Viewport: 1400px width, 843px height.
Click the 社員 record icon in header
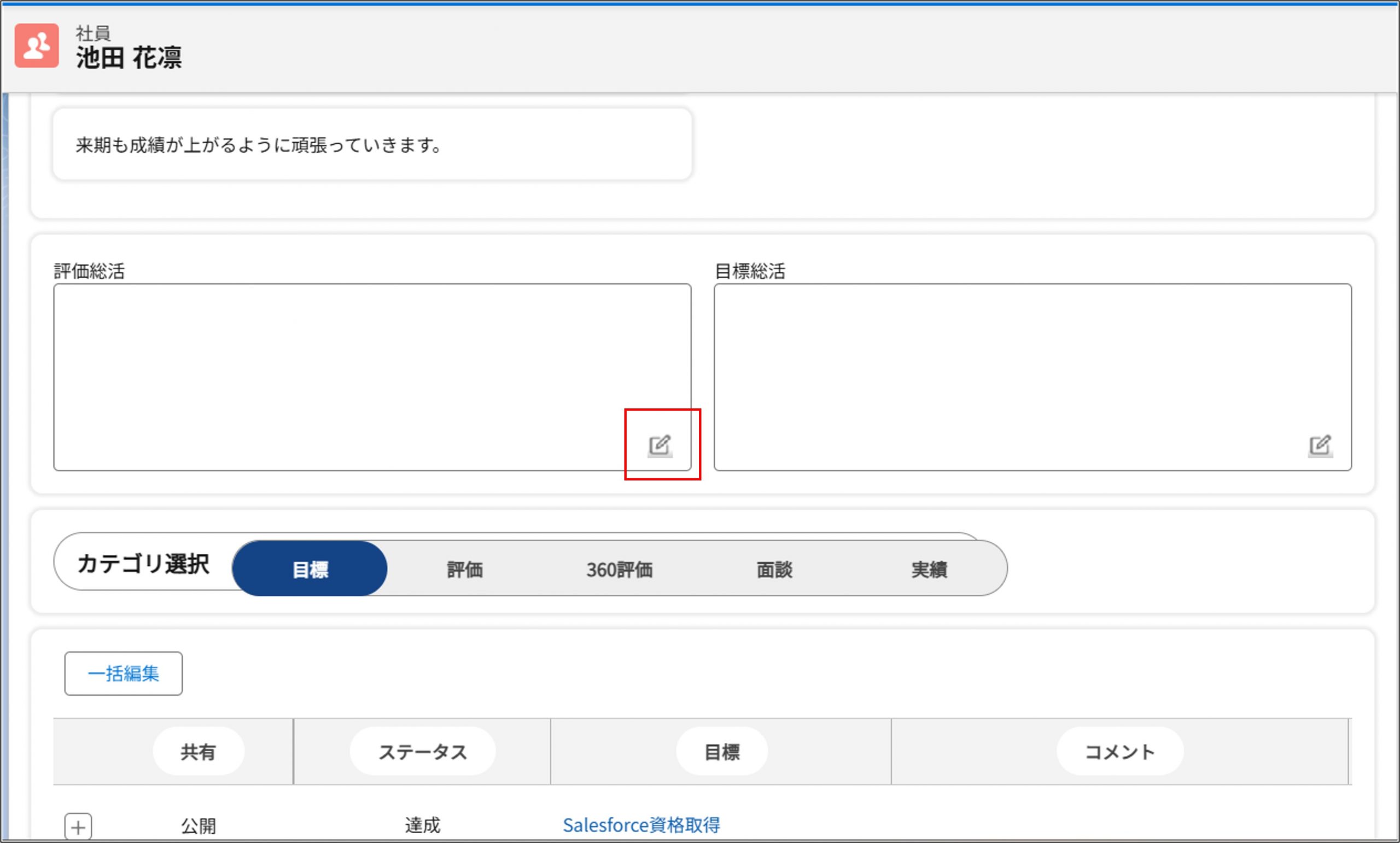(37, 46)
